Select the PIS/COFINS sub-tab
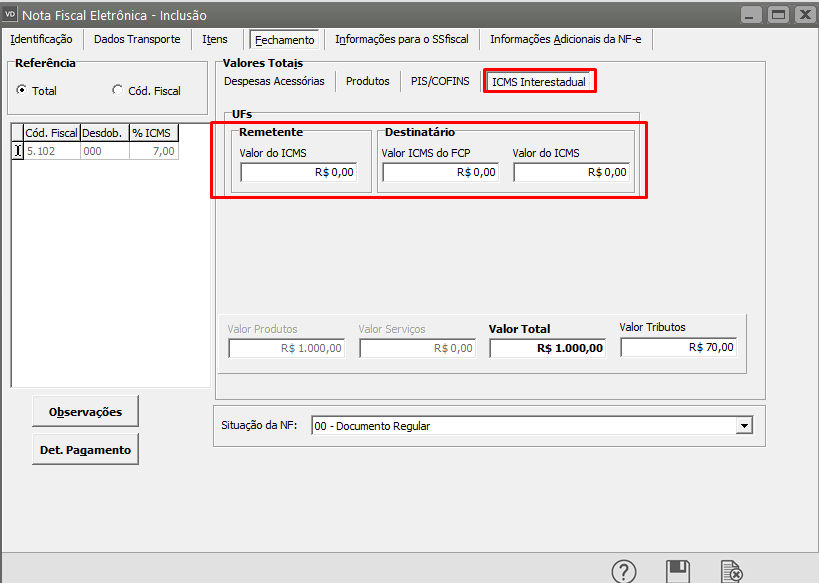Image resolution: width=819 pixels, height=583 pixels. [x=440, y=81]
